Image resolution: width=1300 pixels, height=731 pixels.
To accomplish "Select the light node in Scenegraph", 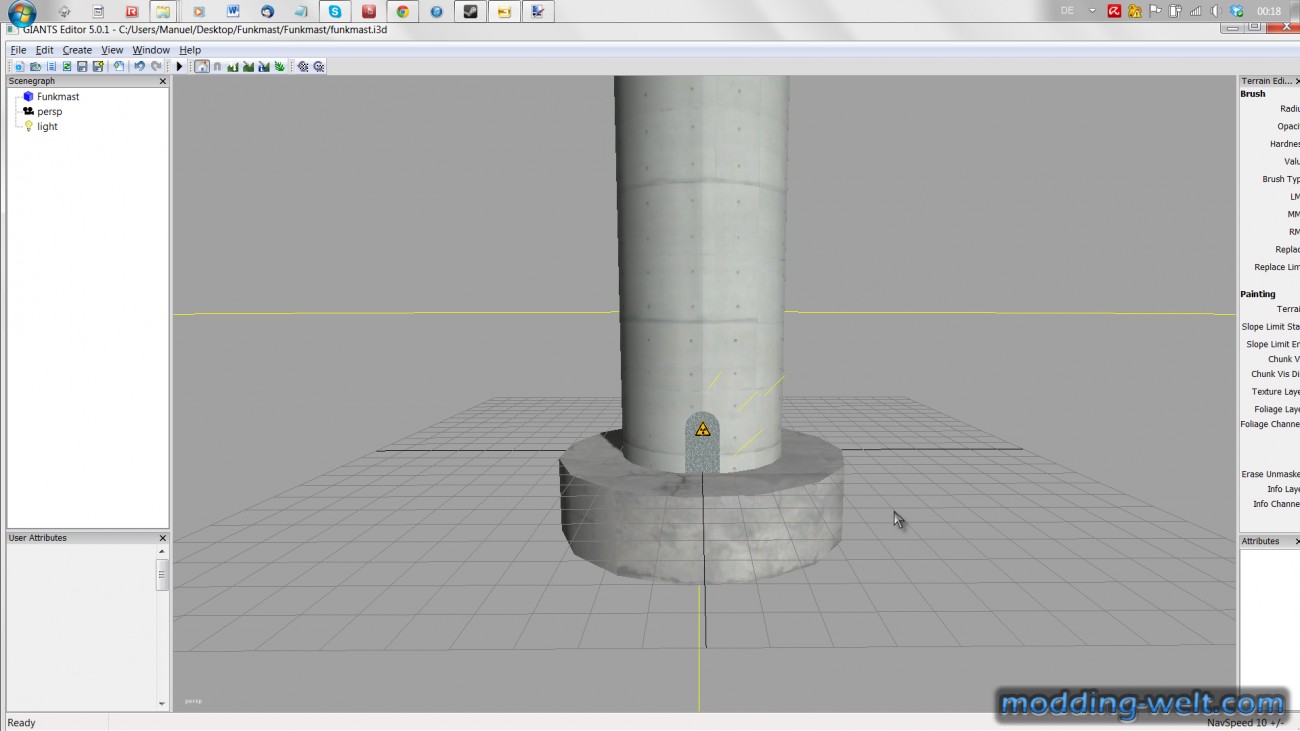I will click(47, 127).
